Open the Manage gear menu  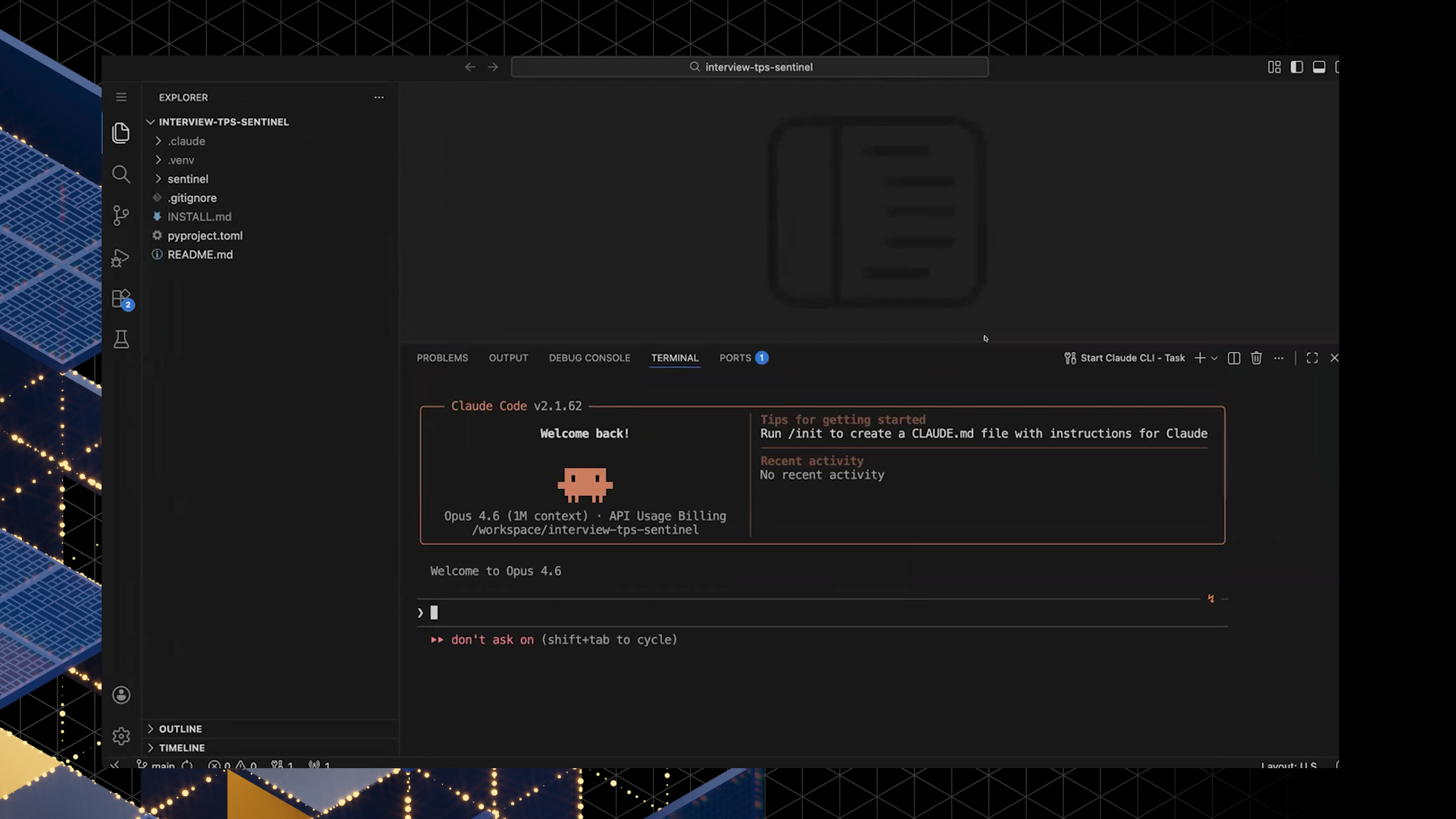coord(121,736)
